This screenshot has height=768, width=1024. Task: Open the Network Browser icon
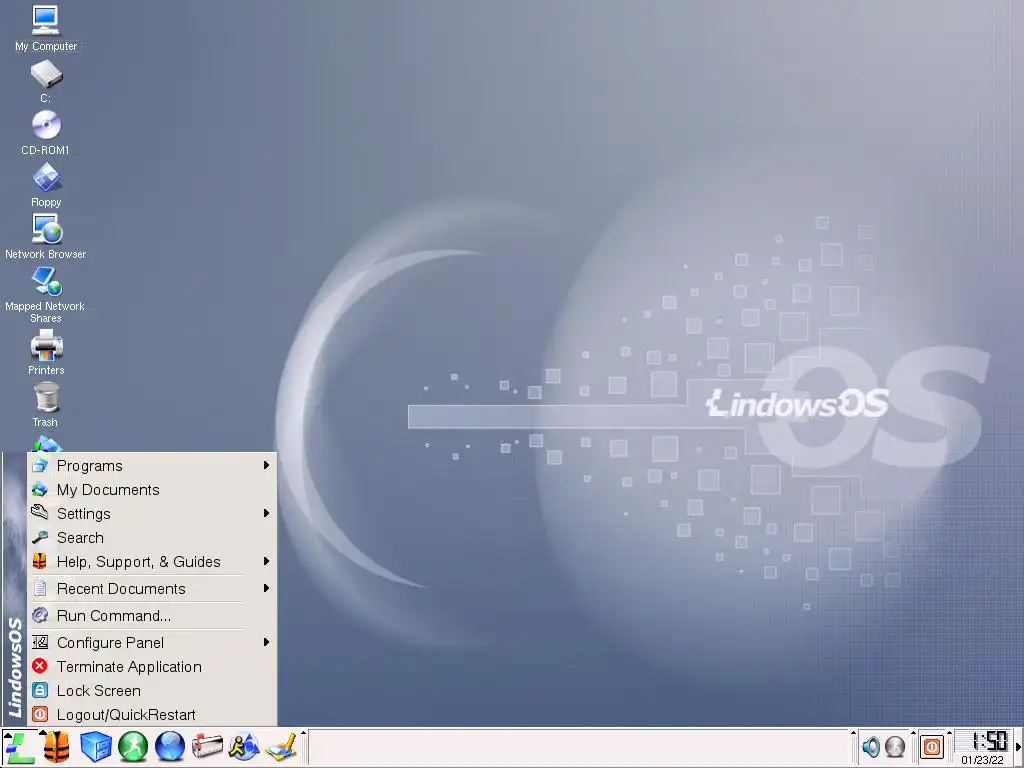(x=46, y=236)
